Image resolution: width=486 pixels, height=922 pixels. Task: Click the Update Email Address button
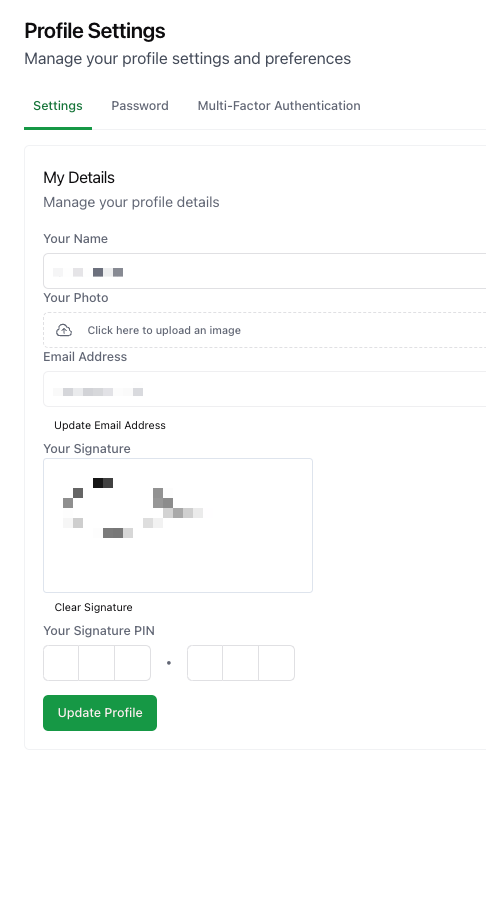(x=110, y=425)
